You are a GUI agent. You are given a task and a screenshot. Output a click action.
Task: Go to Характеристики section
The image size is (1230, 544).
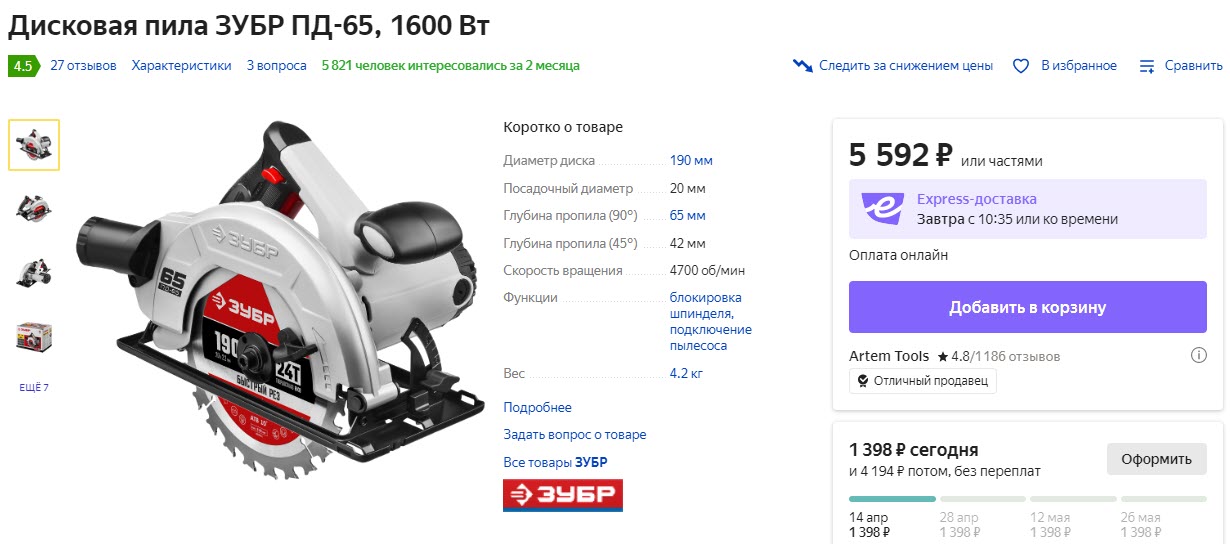(181, 66)
